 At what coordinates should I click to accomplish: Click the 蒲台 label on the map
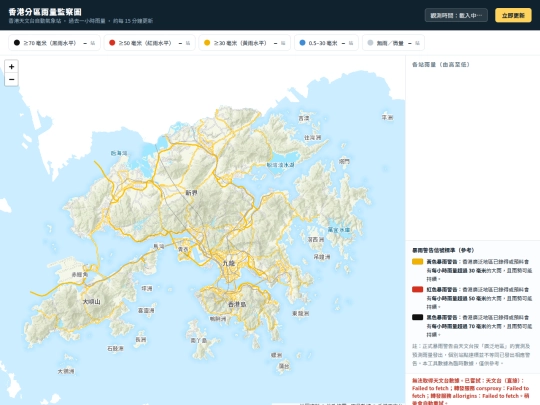tap(284, 366)
